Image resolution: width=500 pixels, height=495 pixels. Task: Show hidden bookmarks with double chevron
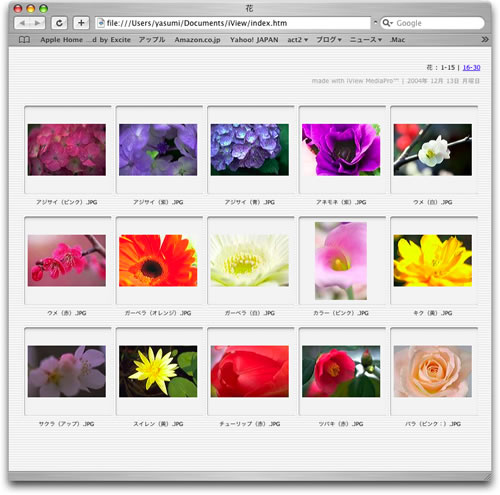tap(485, 40)
